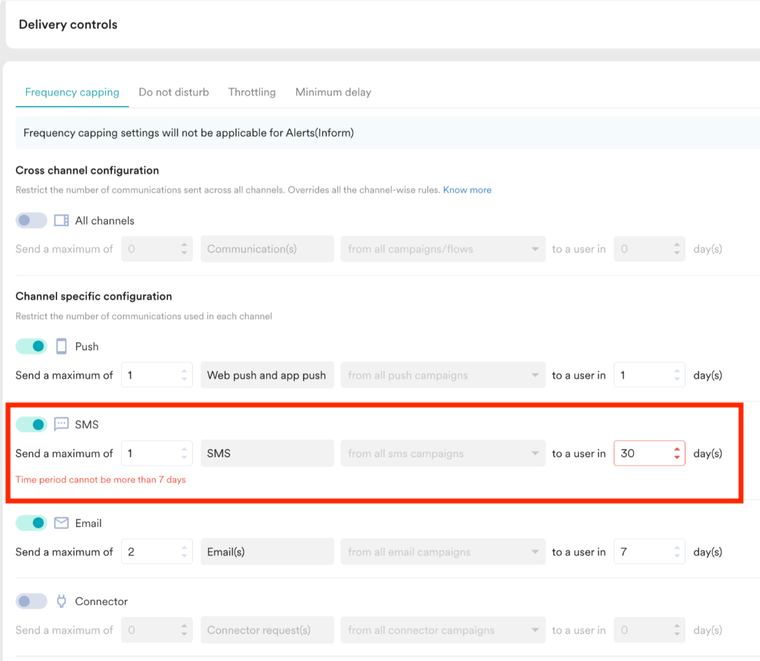Click the Connector plug icon
The image size is (760, 661).
point(61,601)
